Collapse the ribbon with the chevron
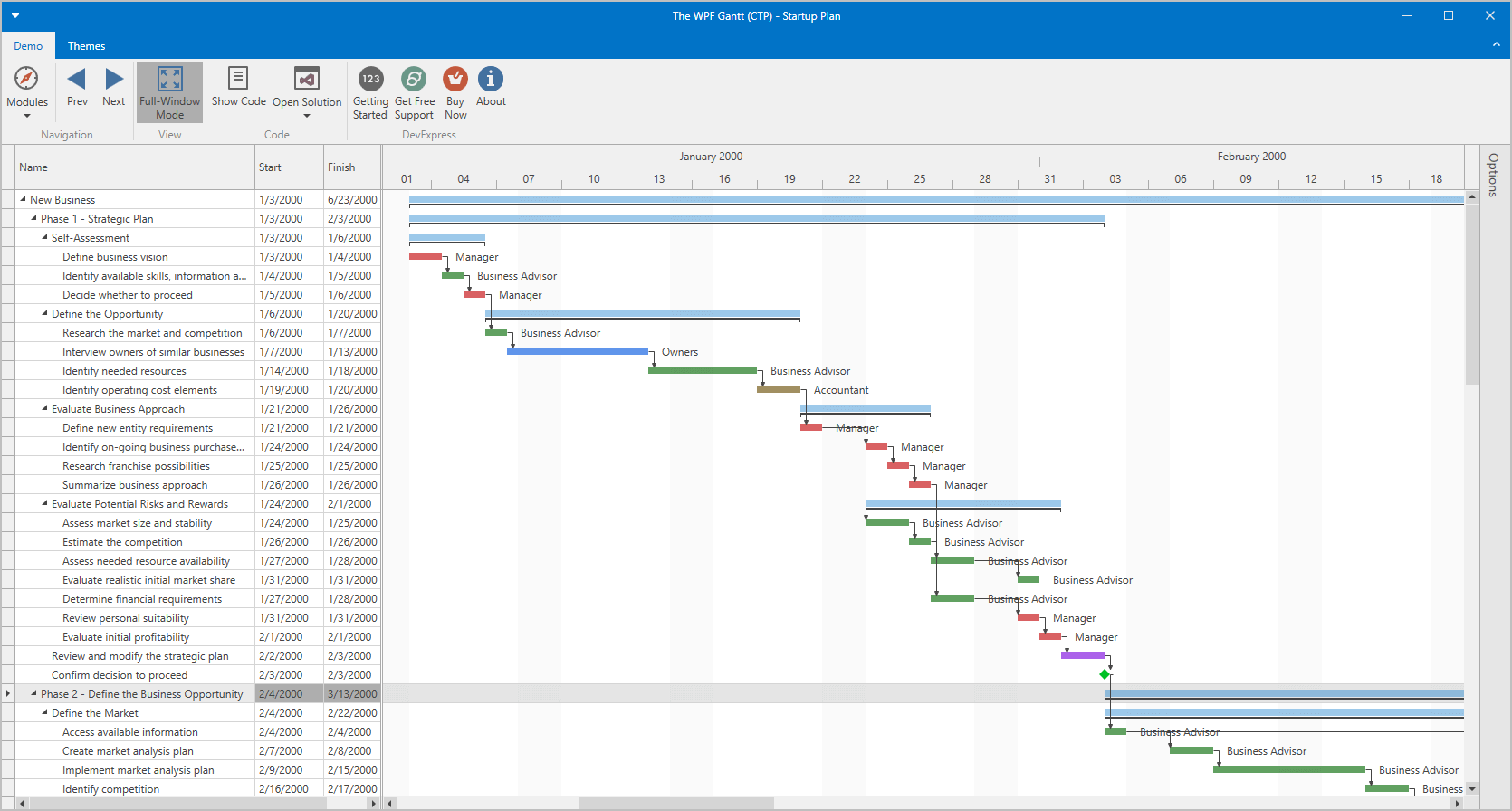The height and width of the screenshot is (811, 1512). (x=1497, y=44)
